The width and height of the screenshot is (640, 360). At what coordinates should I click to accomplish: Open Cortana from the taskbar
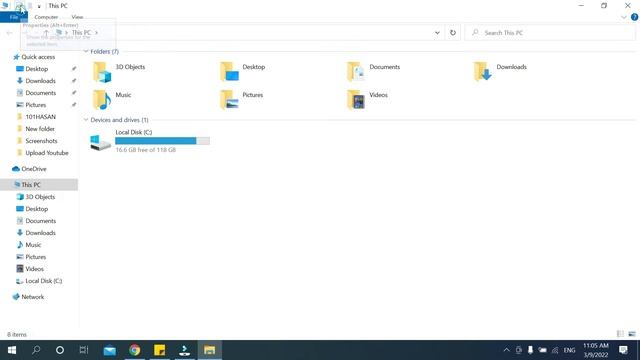60,350
